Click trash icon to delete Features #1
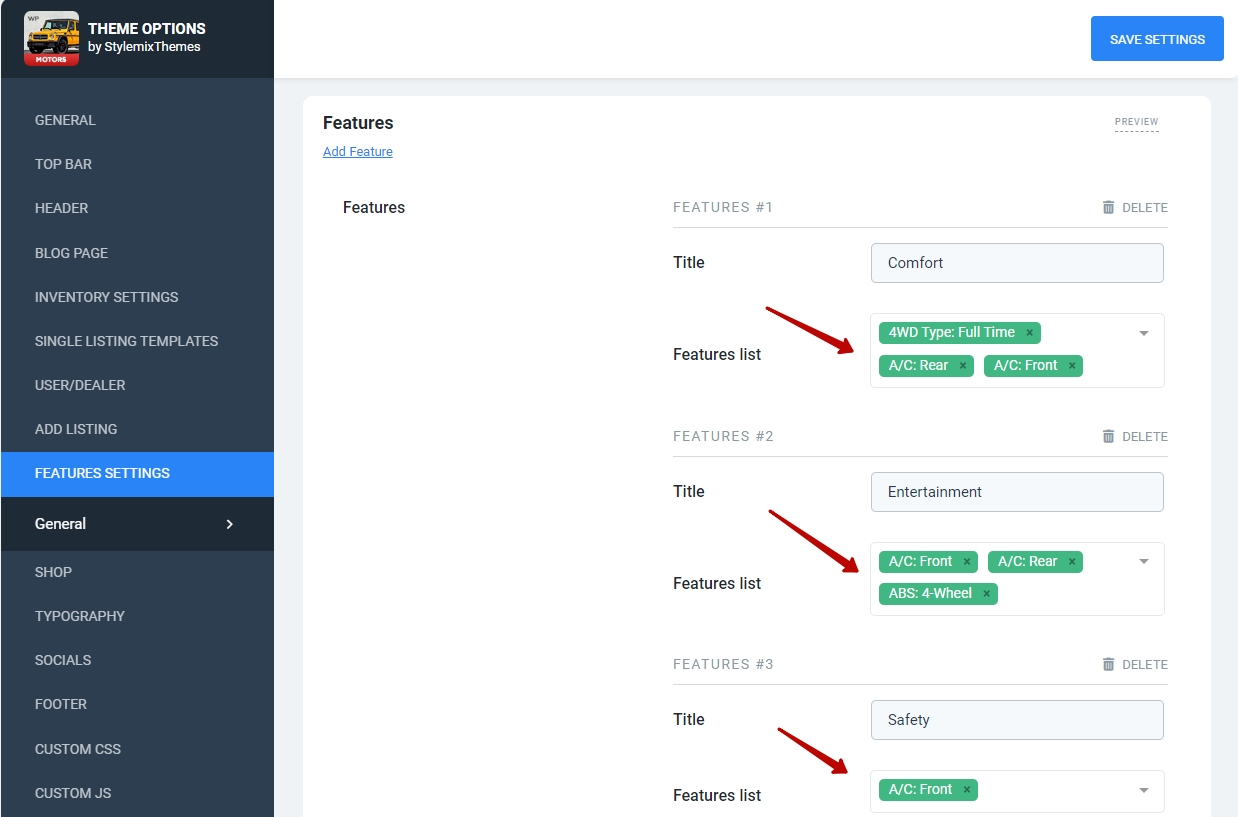The height and width of the screenshot is (817, 1238). tap(1108, 207)
